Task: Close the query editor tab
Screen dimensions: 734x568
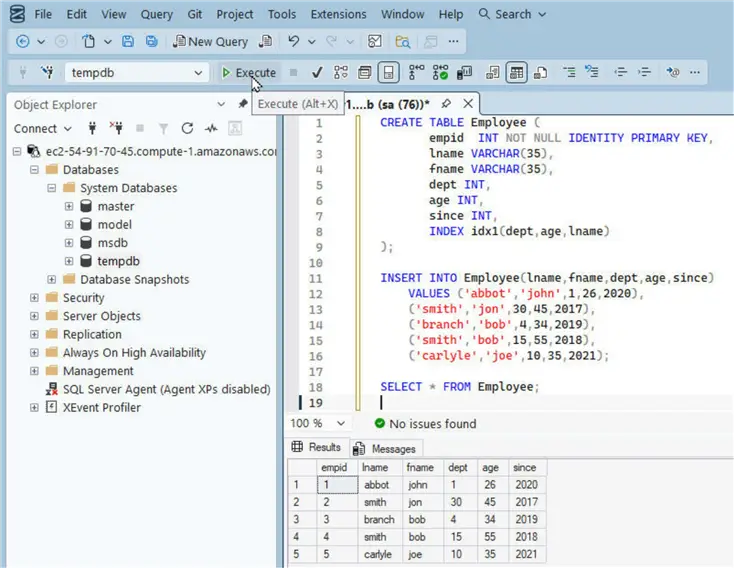Action: coord(468,103)
